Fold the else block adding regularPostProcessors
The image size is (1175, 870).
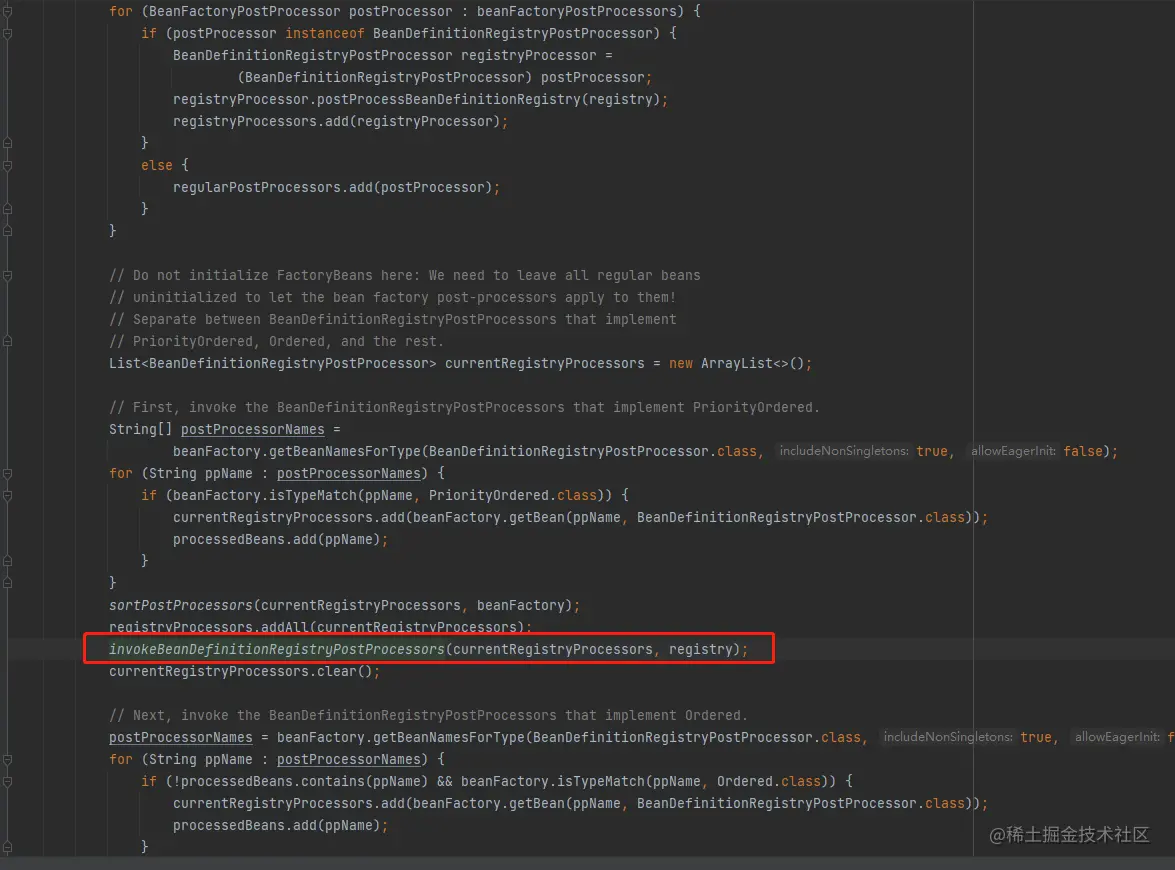pos(7,166)
